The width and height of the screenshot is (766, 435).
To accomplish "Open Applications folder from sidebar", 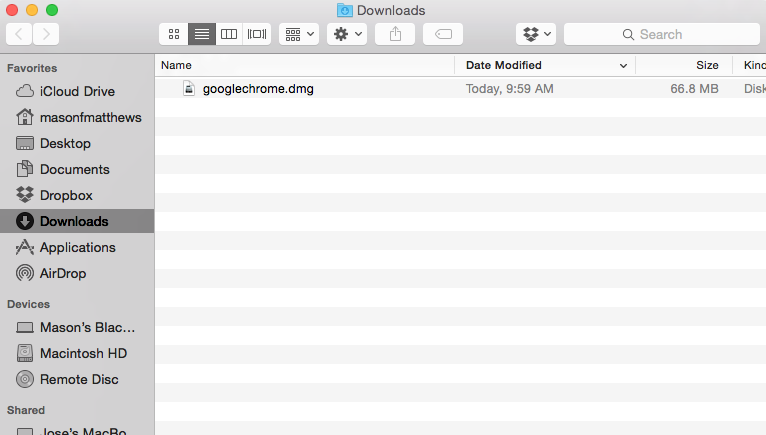I will click(77, 247).
